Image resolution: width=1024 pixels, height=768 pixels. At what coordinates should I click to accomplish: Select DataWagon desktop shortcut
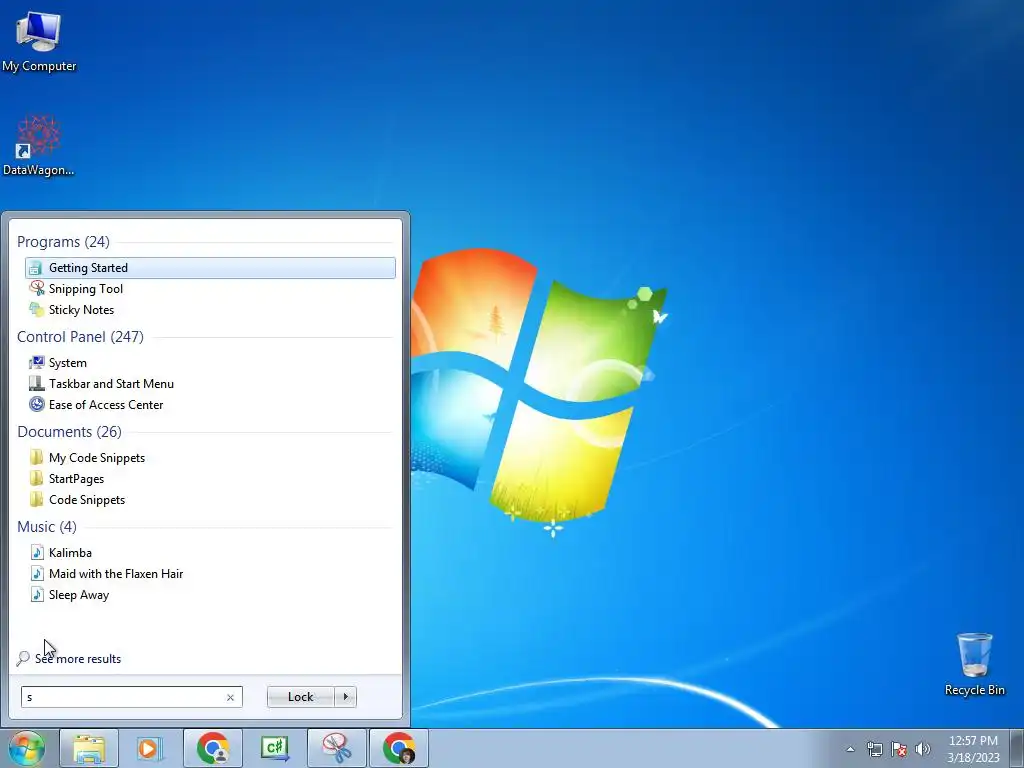[39, 145]
